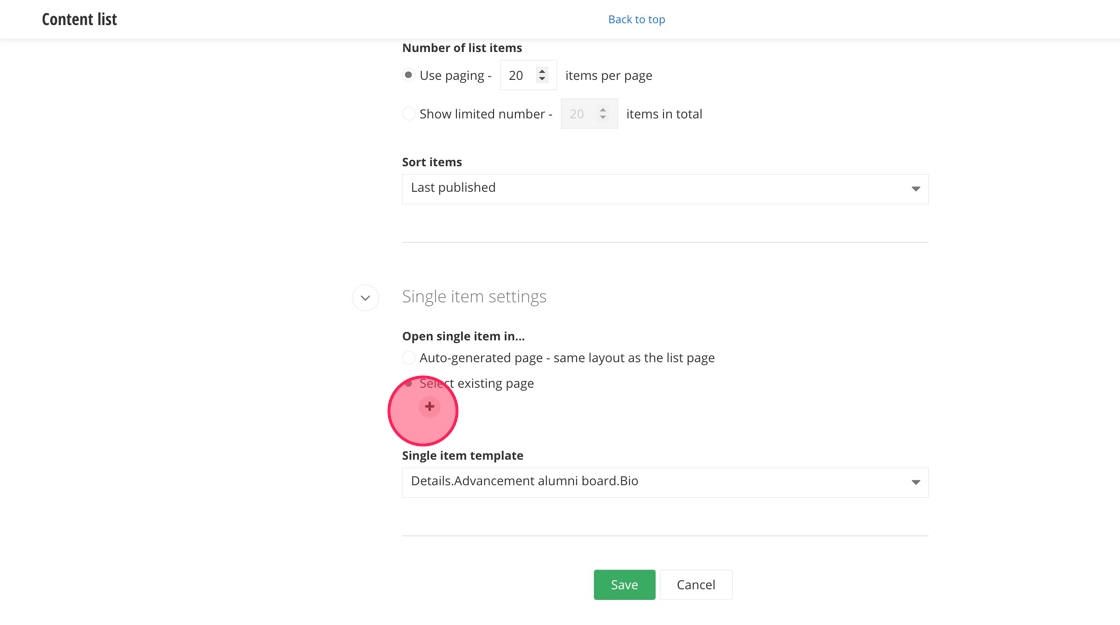Click the items in total number field
Image resolution: width=1120 pixels, height=625 pixels.
[579, 114]
